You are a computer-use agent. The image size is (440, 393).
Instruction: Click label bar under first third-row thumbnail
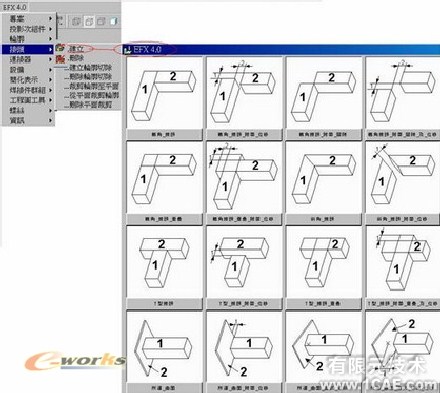pos(164,304)
